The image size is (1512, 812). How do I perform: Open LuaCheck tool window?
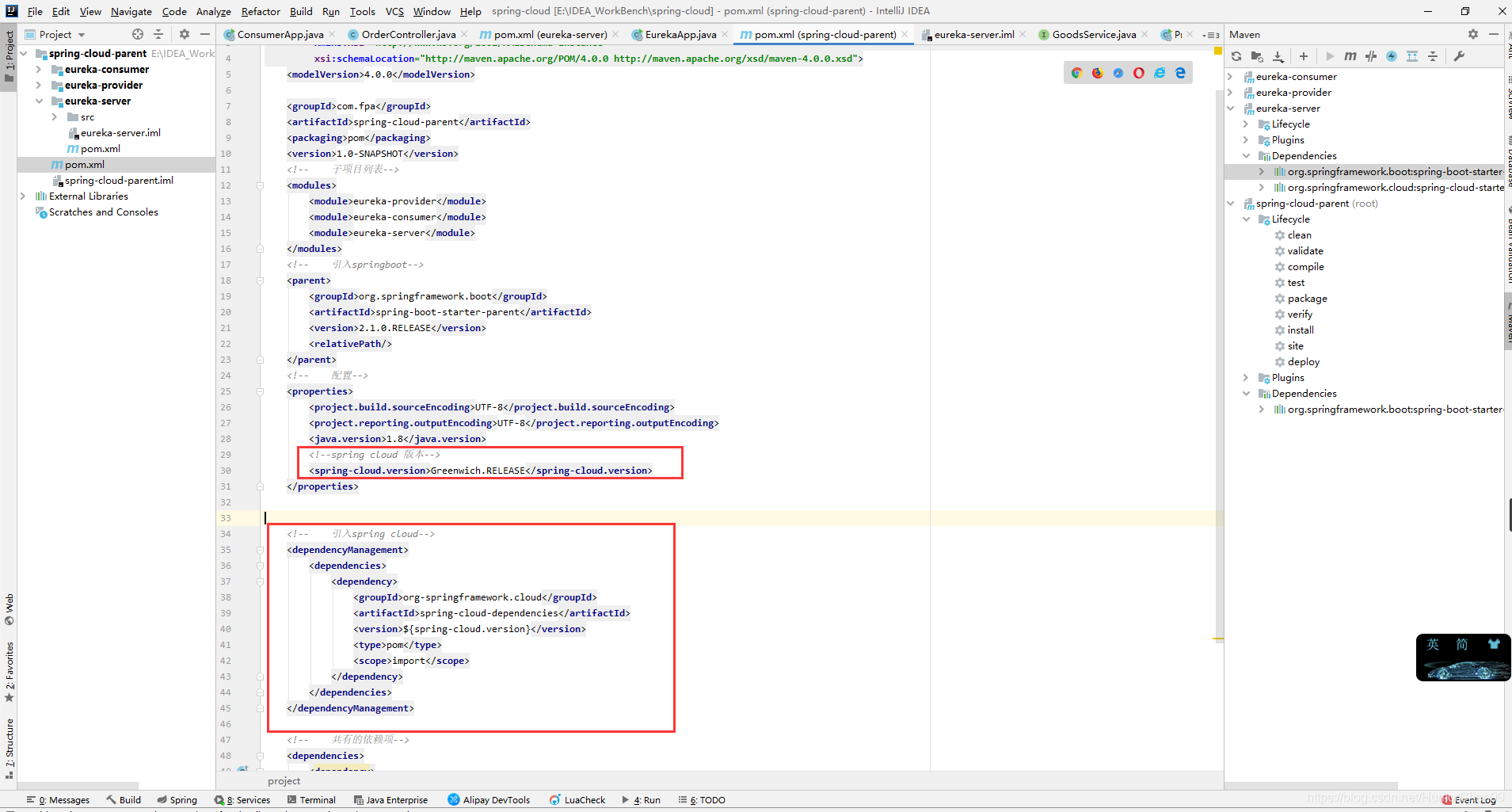(577, 799)
